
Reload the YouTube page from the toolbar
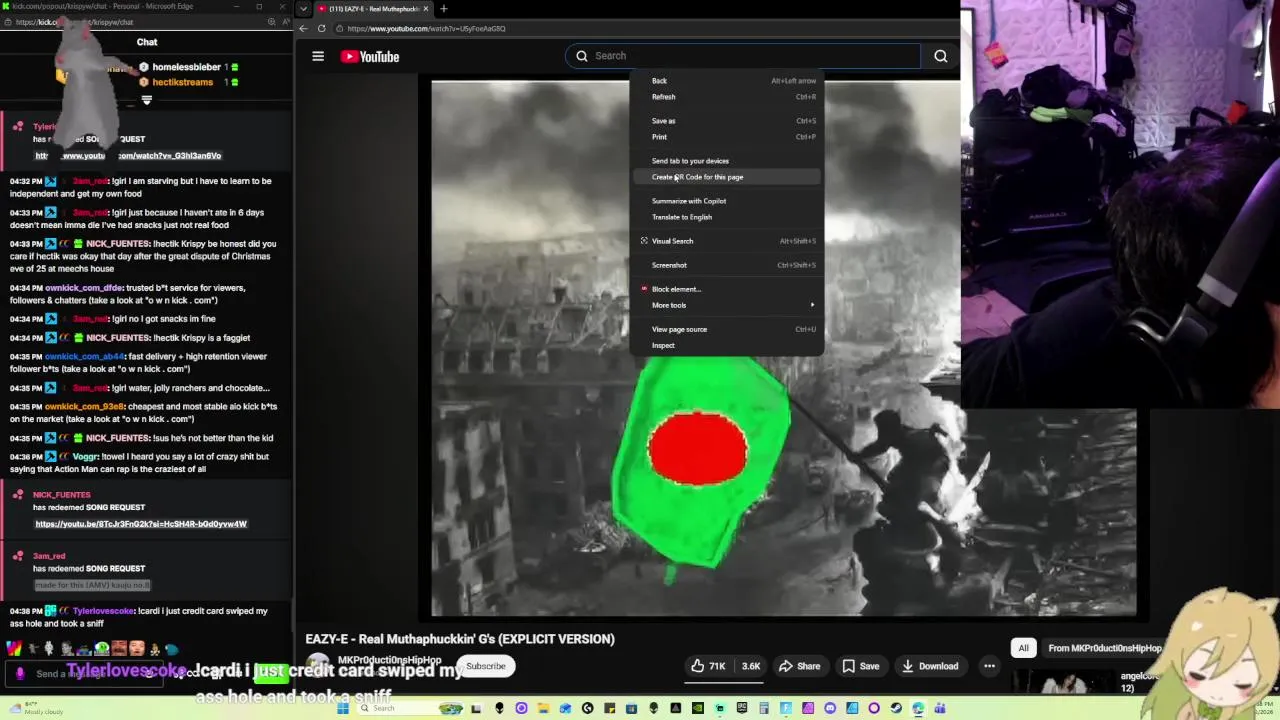point(321,28)
